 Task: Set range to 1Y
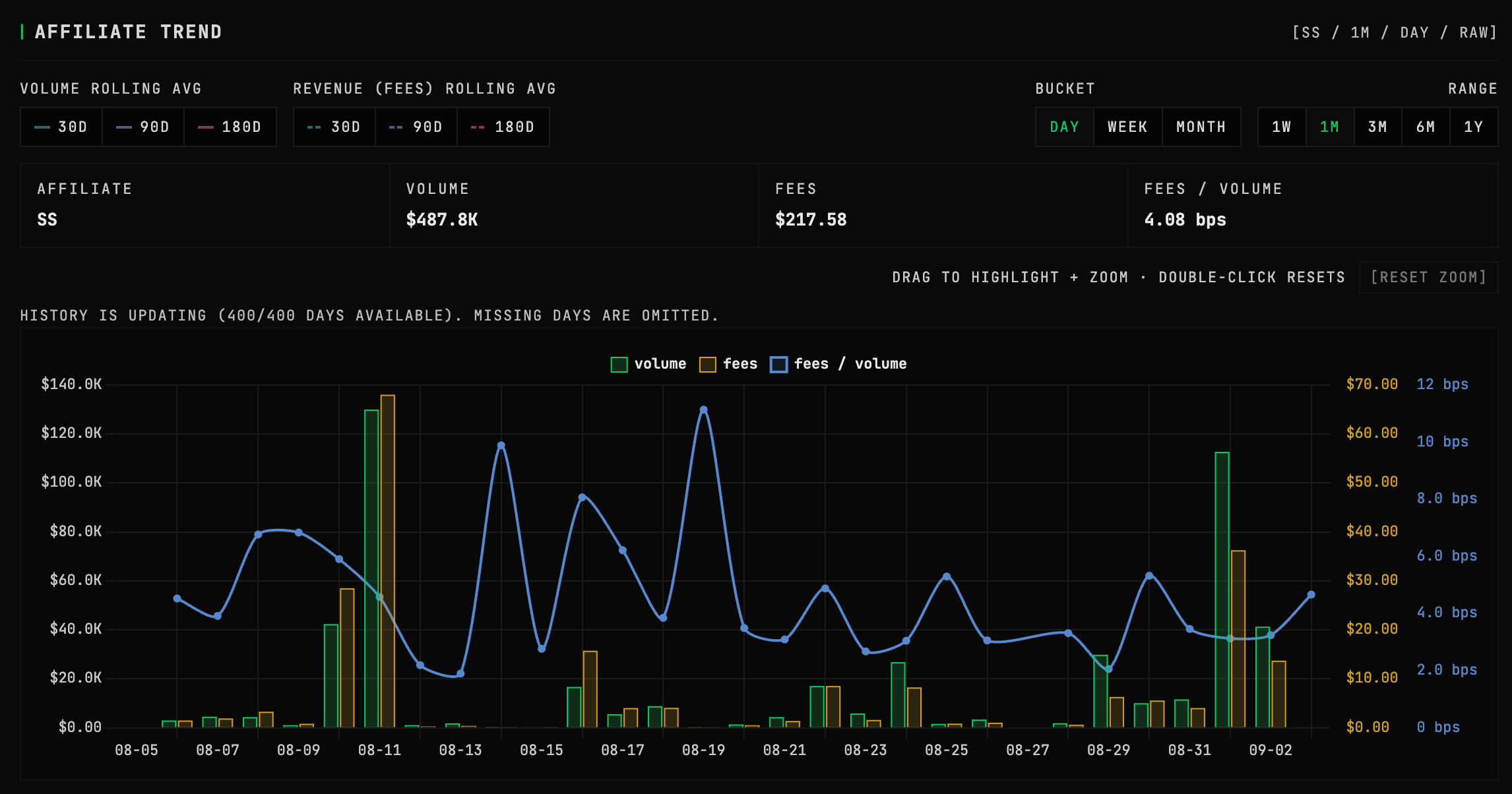pyautogui.click(x=1474, y=127)
